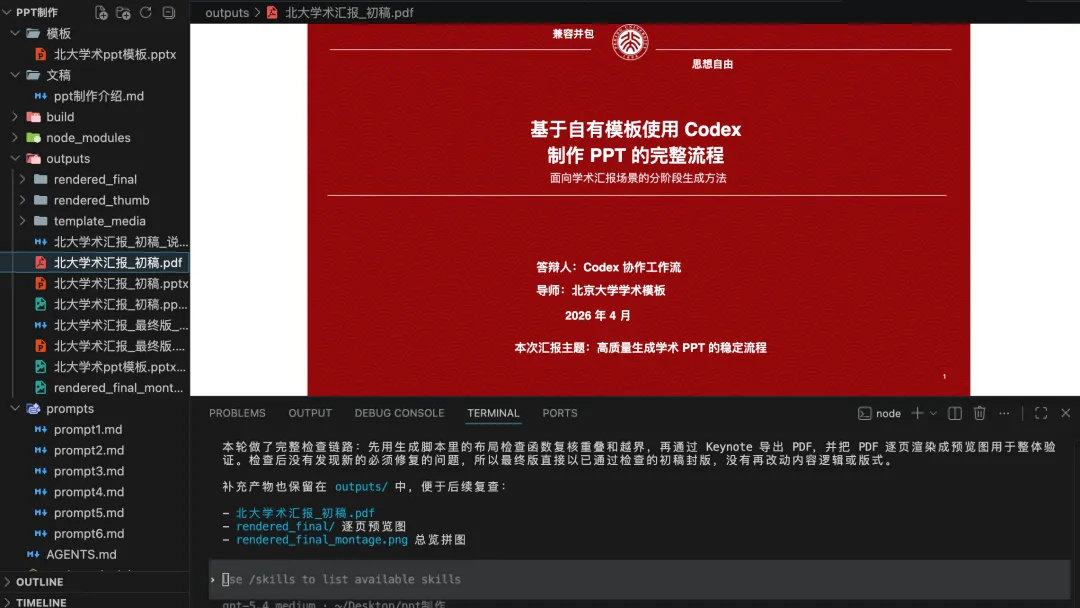Split the terminal with the split icon
Screen dimensions: 1080x608
point(955,413)
